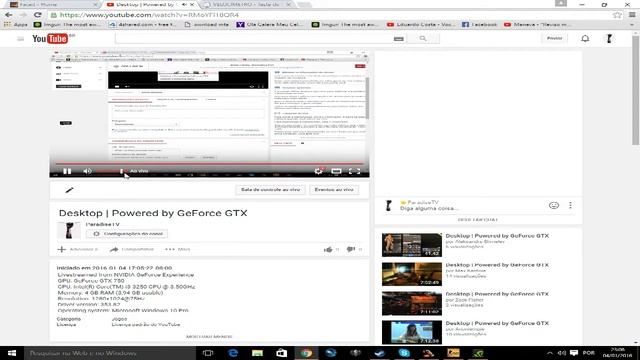Click the magnifier search button

[423, 38]
